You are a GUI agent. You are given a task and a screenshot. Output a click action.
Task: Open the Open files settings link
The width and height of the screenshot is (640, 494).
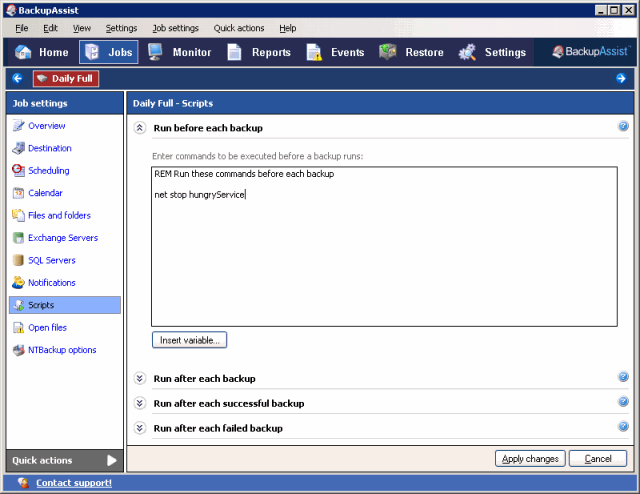[47, 328]
